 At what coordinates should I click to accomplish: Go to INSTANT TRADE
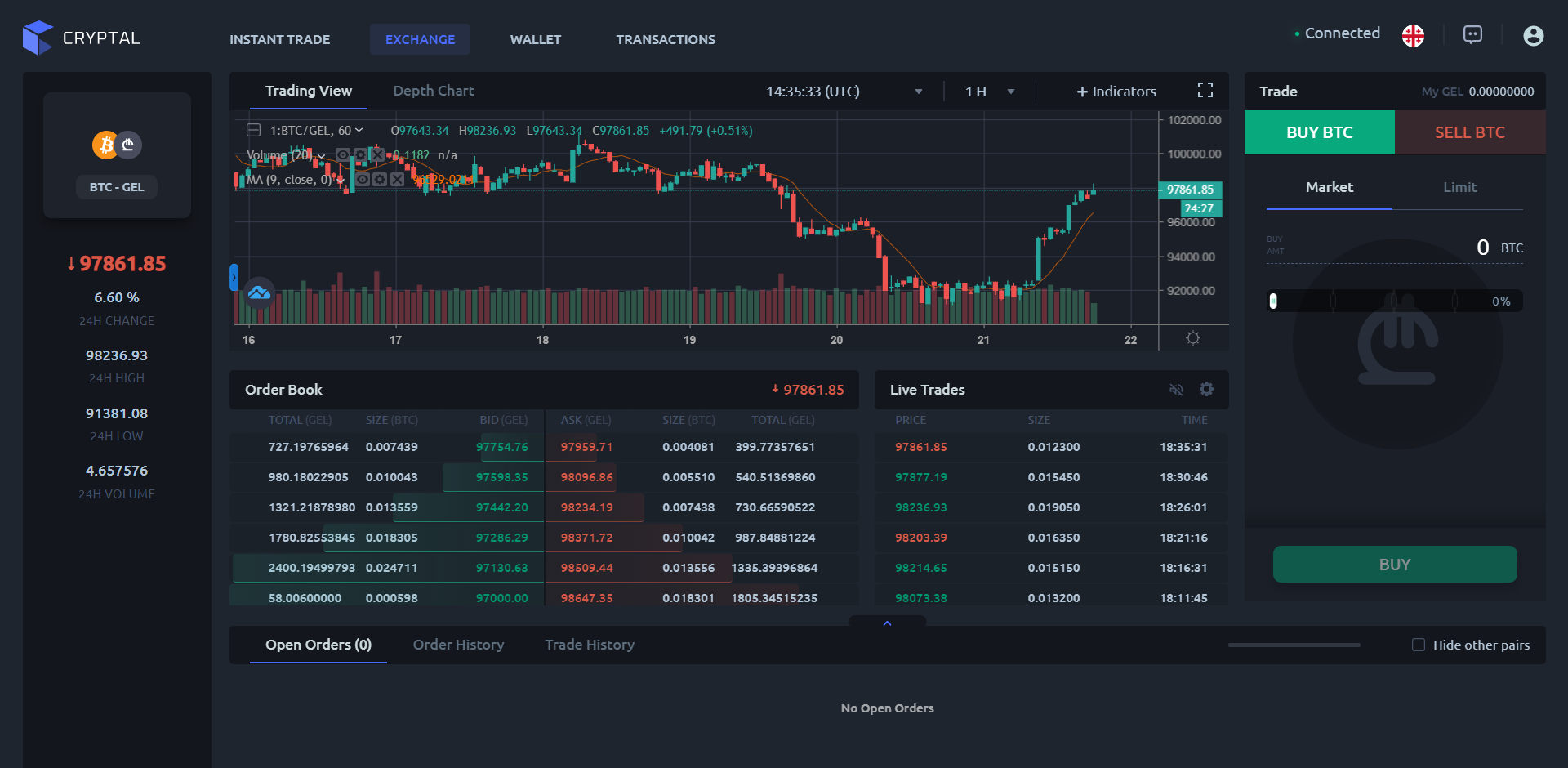tap(279, 39)
